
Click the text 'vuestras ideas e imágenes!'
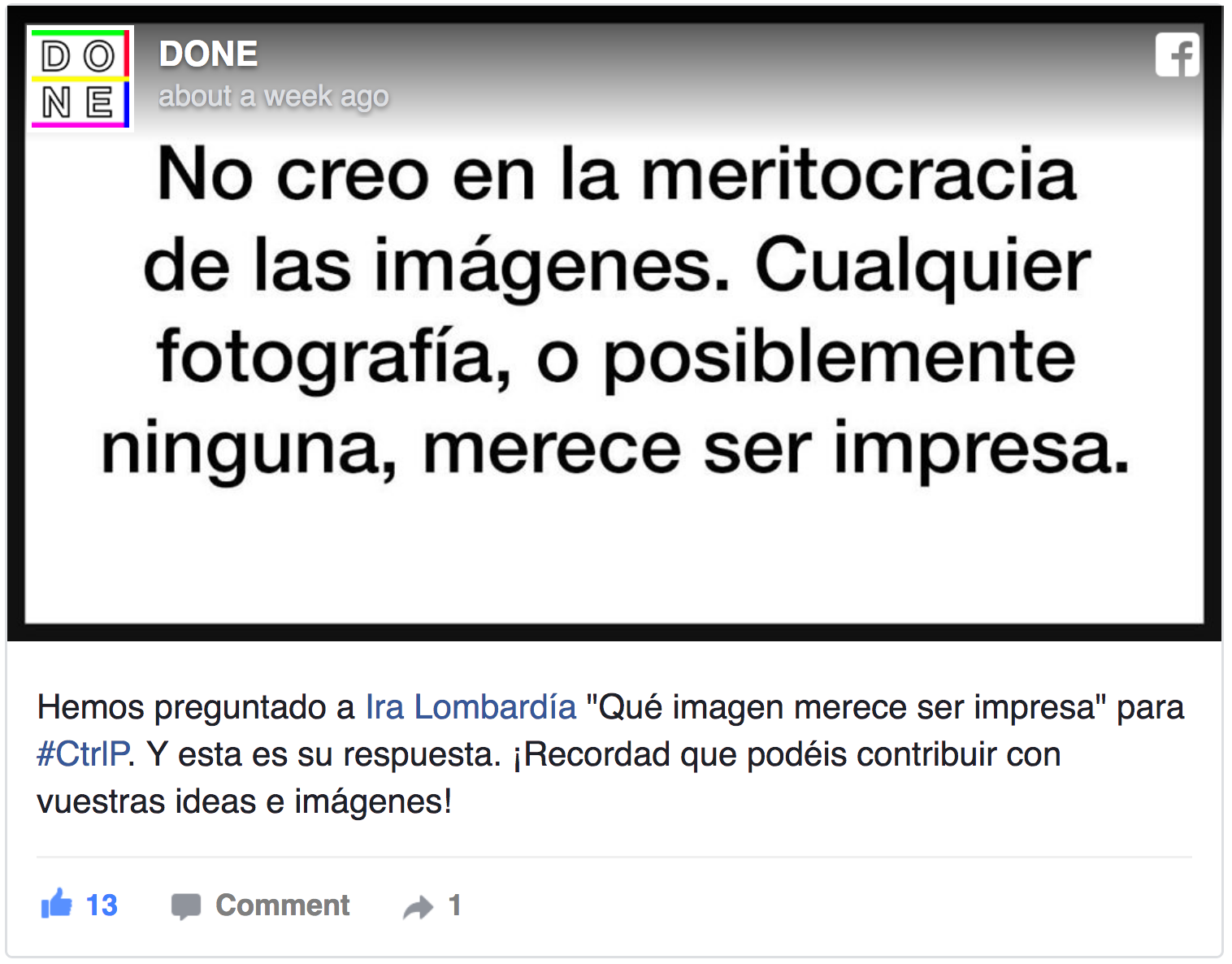pos(244,801)
